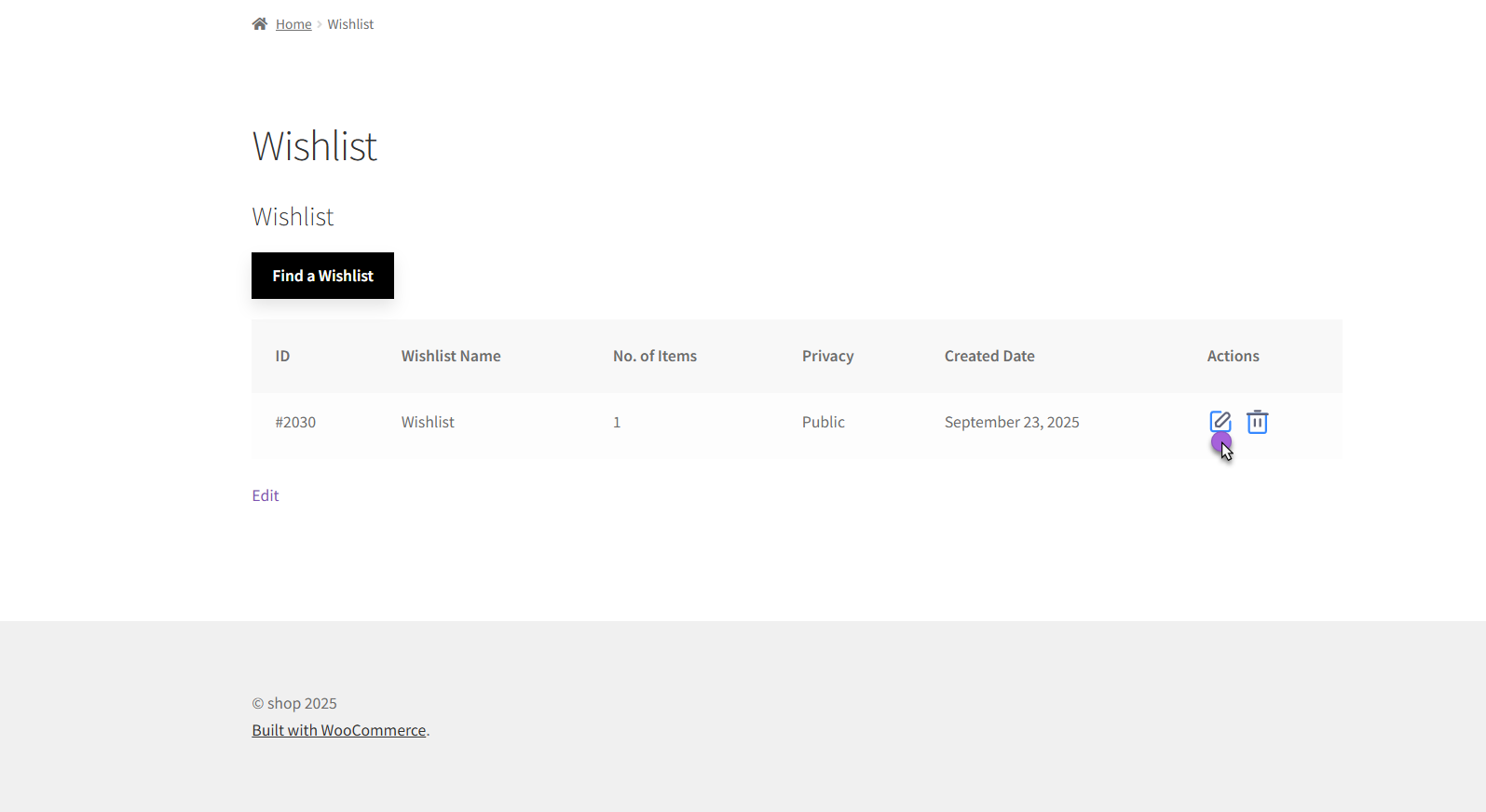Open the Built with WooCommerce link
Viewport: 1486px width, 812px height.
click(x=339, y=730)
